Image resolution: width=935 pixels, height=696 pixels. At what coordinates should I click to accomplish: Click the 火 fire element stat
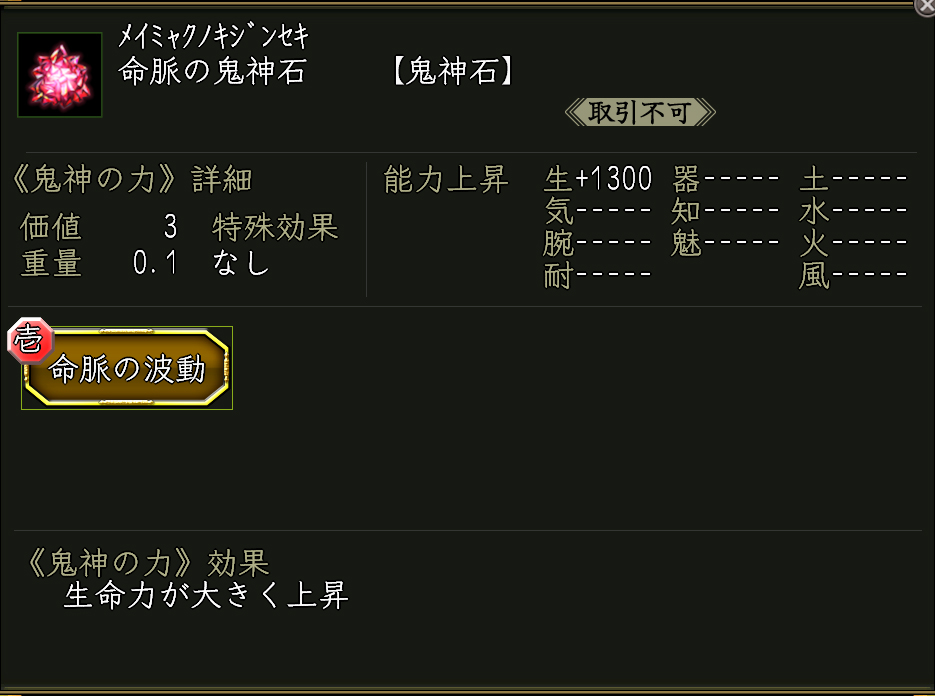(853, 243)
